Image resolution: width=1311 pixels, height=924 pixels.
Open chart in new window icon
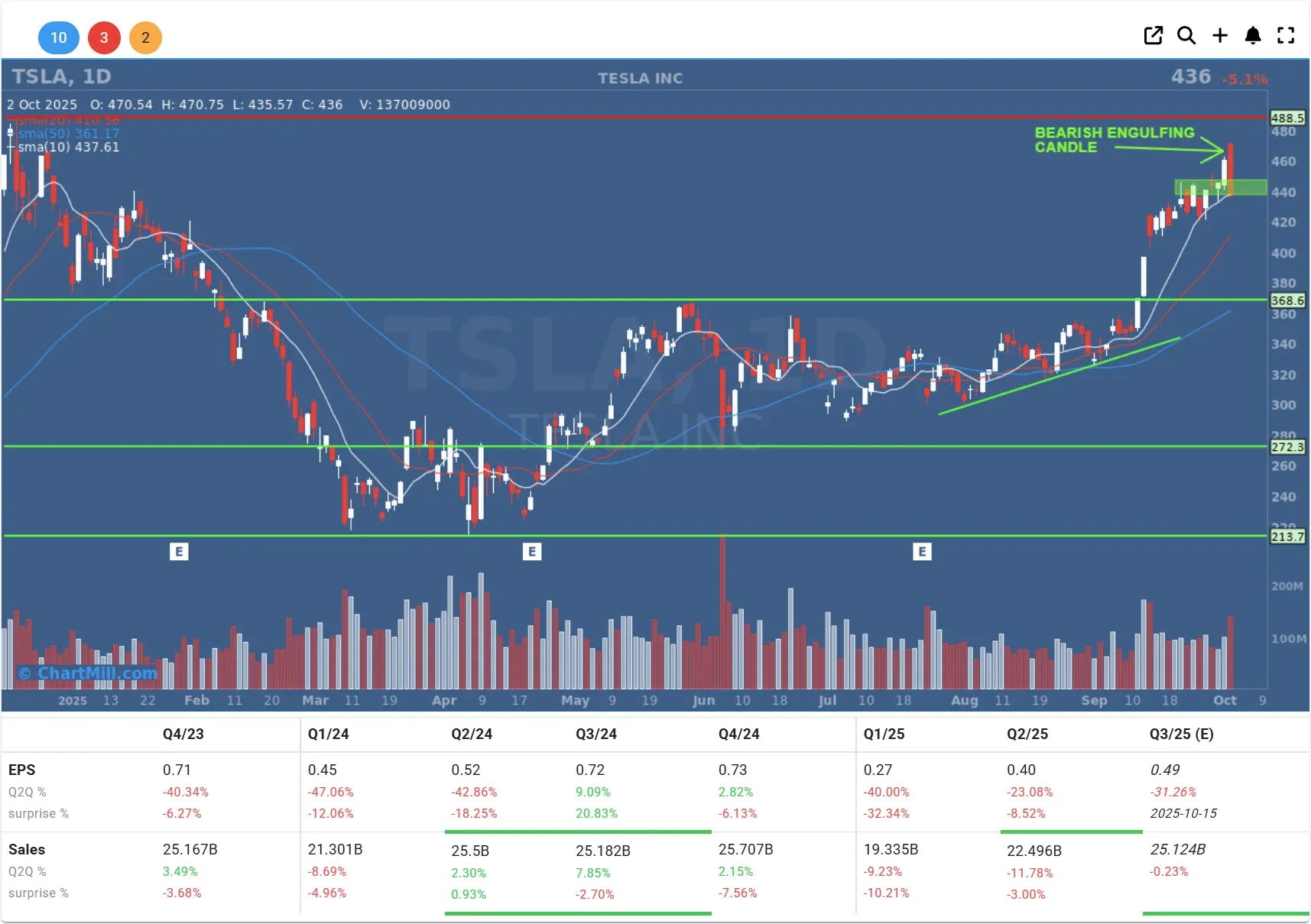(x=1153, y=35)
